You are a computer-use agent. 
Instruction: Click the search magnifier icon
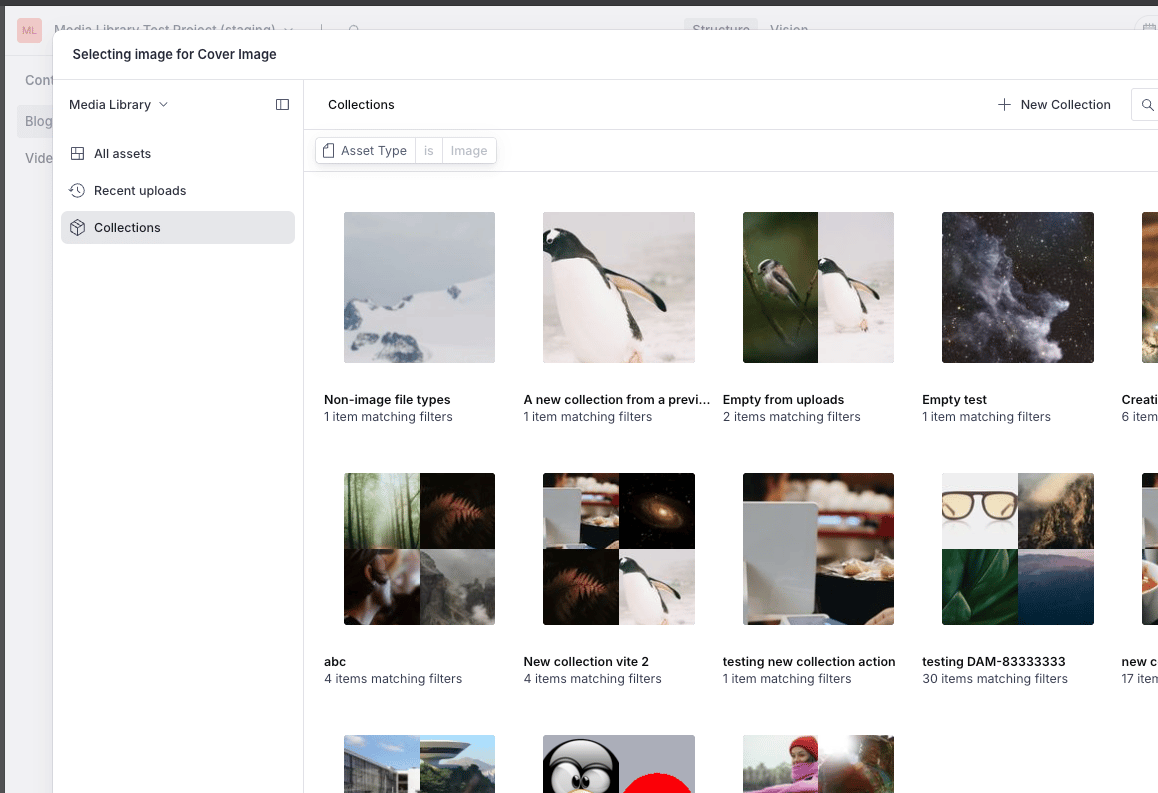point(1147,105)
